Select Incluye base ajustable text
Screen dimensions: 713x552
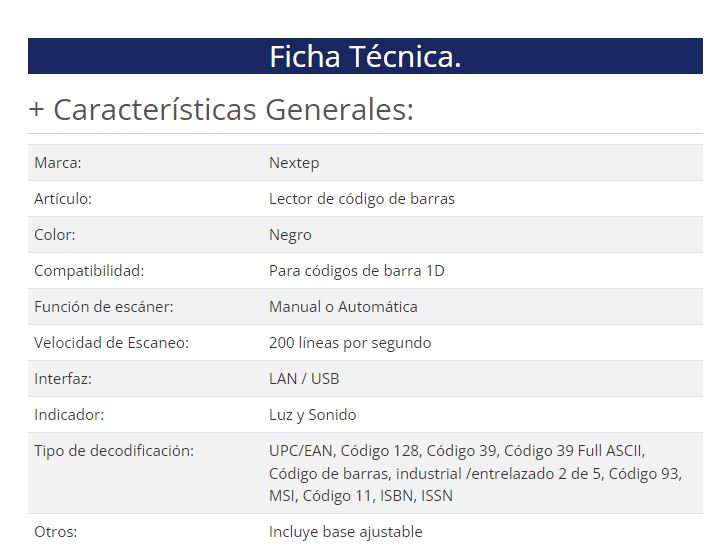345,531
